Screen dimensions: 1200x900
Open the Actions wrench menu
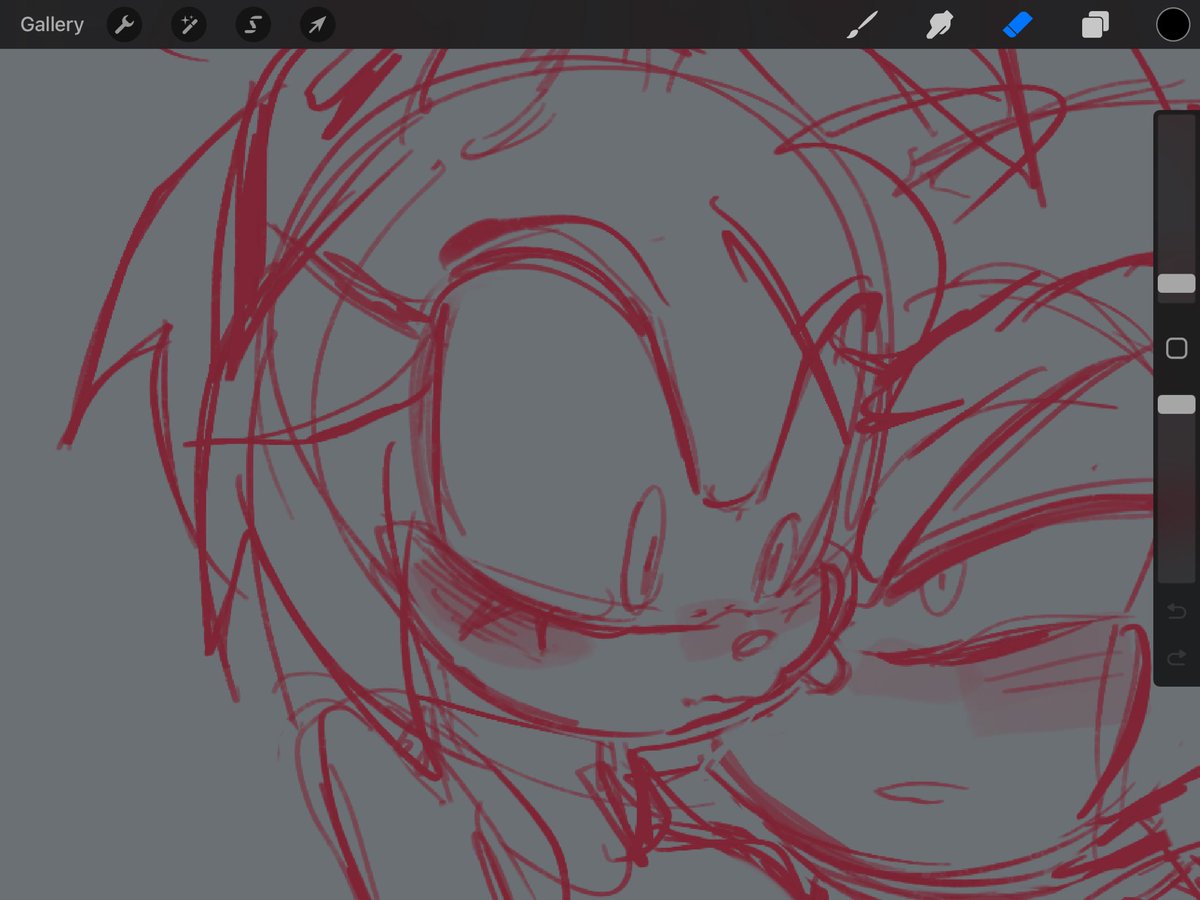point(125,25)
